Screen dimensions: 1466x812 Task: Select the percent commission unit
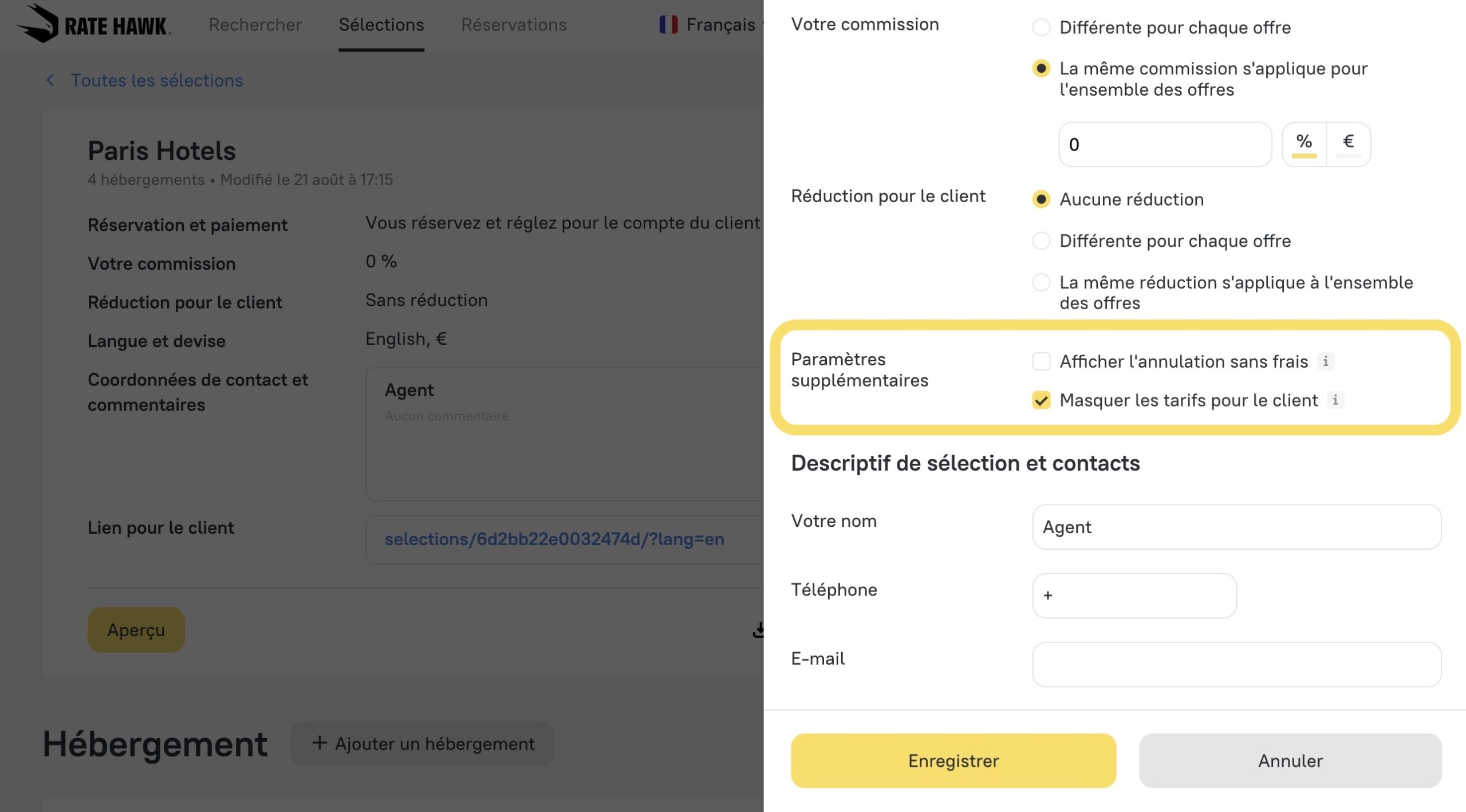click(1304, 143)
